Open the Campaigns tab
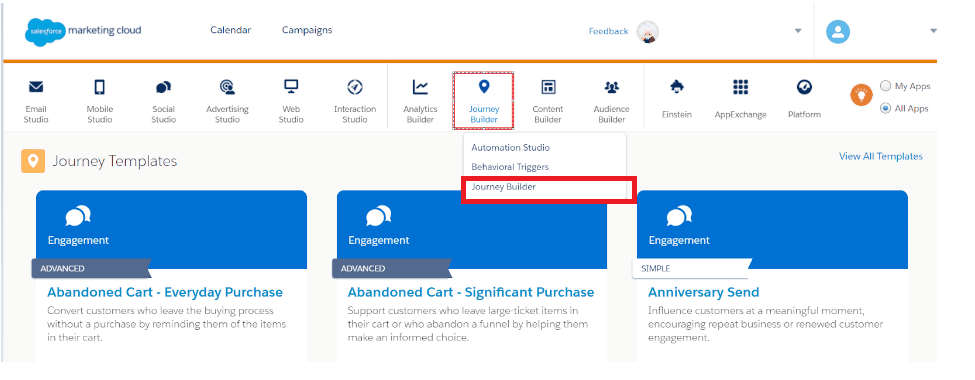This screenshot has height=380, width=975. [x=307, y=30]
